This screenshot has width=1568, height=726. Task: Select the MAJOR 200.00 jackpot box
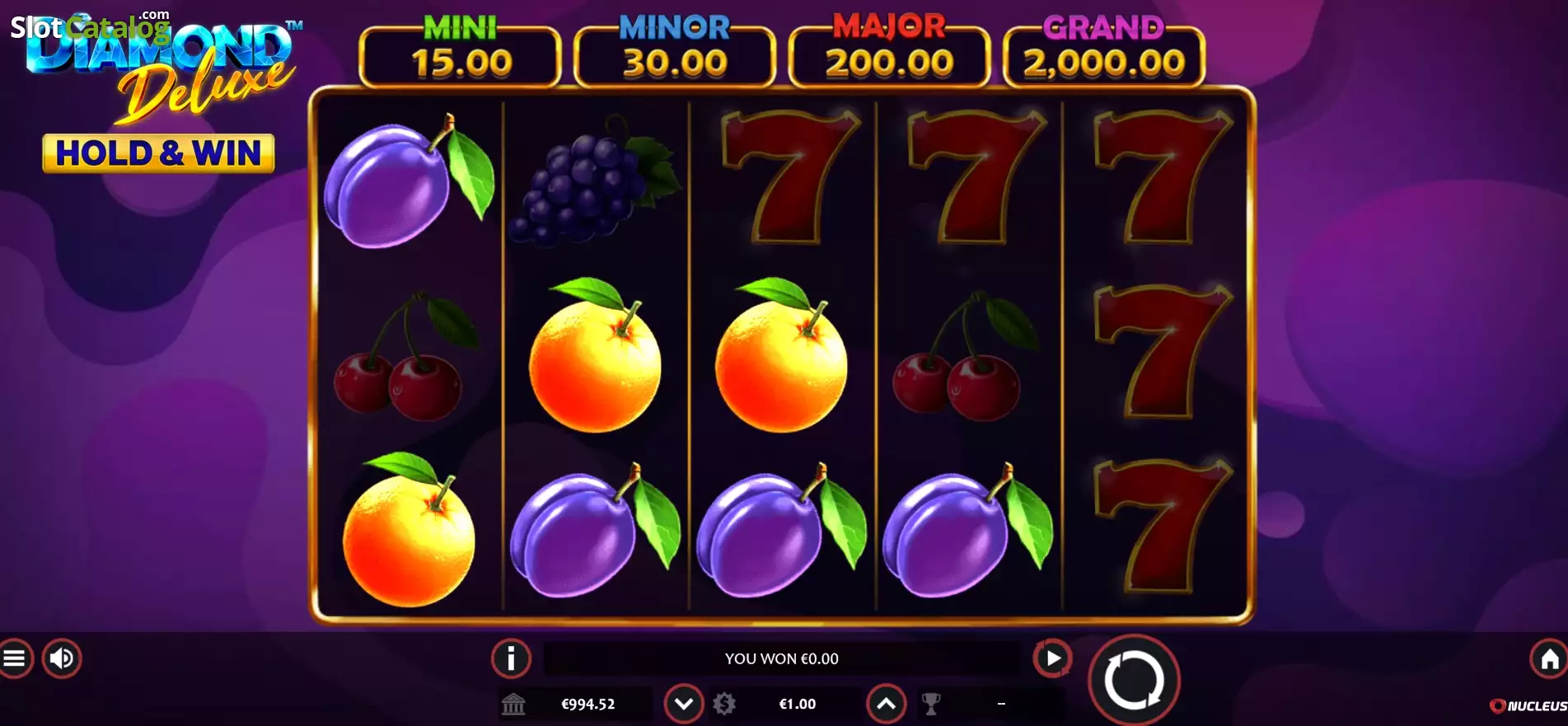coord(889,52)
